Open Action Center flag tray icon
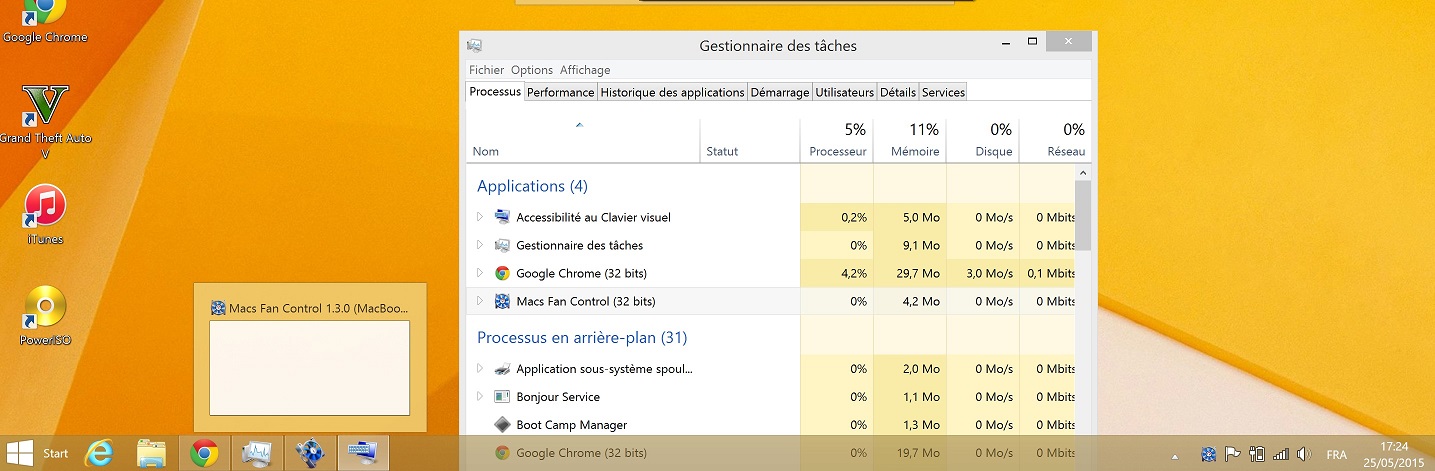This screenshot has width=1435, height=471. (x=1232, y=454)
